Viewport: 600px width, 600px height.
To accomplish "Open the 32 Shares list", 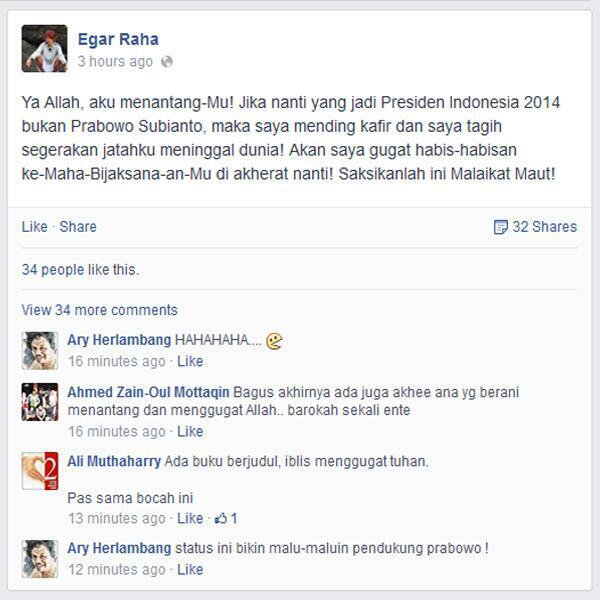I will [x=545, y=227].
